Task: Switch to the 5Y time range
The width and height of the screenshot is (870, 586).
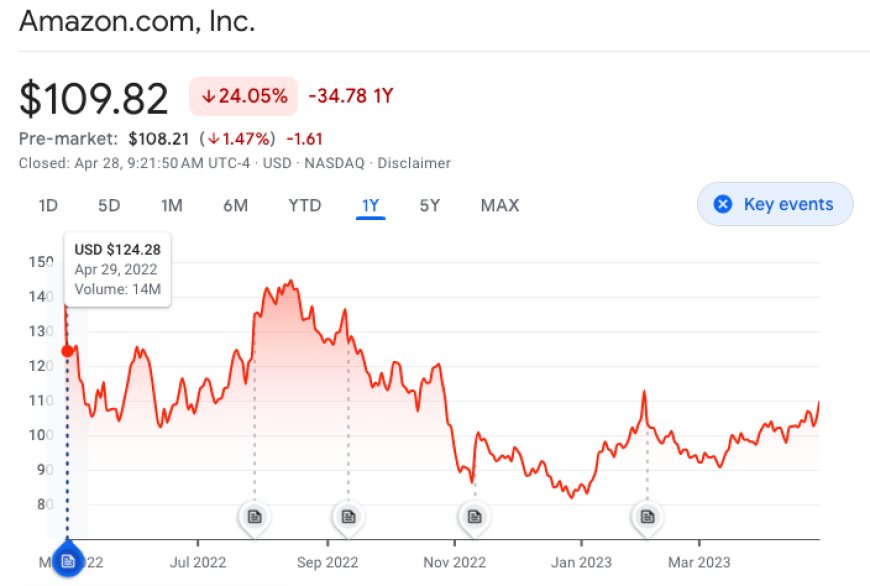Action: tap(430, 206)
